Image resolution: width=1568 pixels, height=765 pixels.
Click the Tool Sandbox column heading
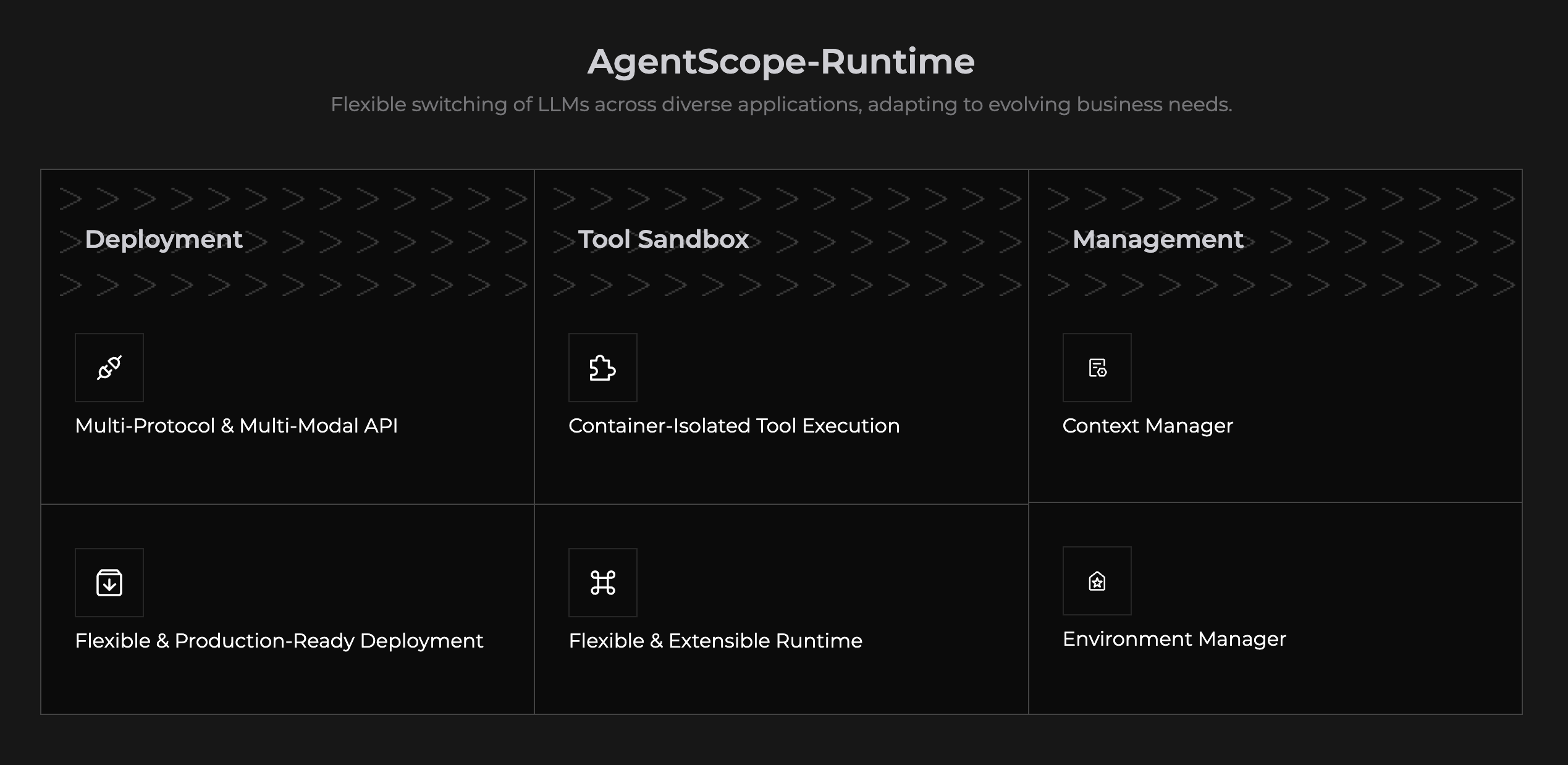pos(664,239)
